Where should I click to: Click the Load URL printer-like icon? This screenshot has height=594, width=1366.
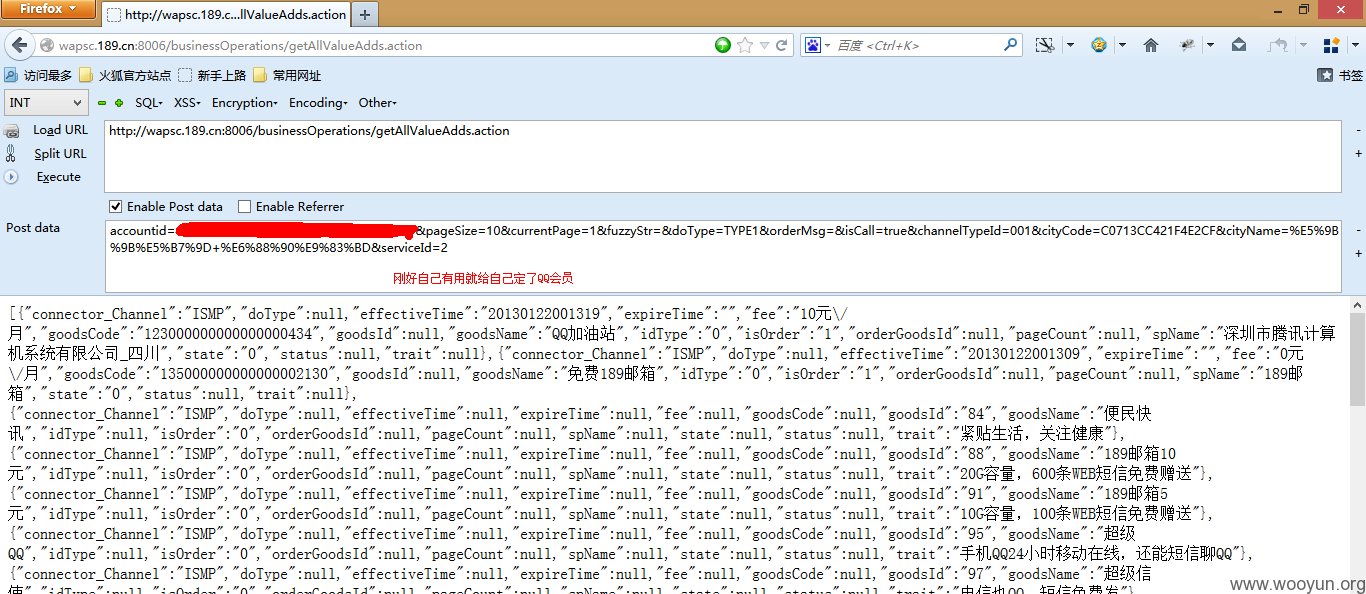point(12,130)
